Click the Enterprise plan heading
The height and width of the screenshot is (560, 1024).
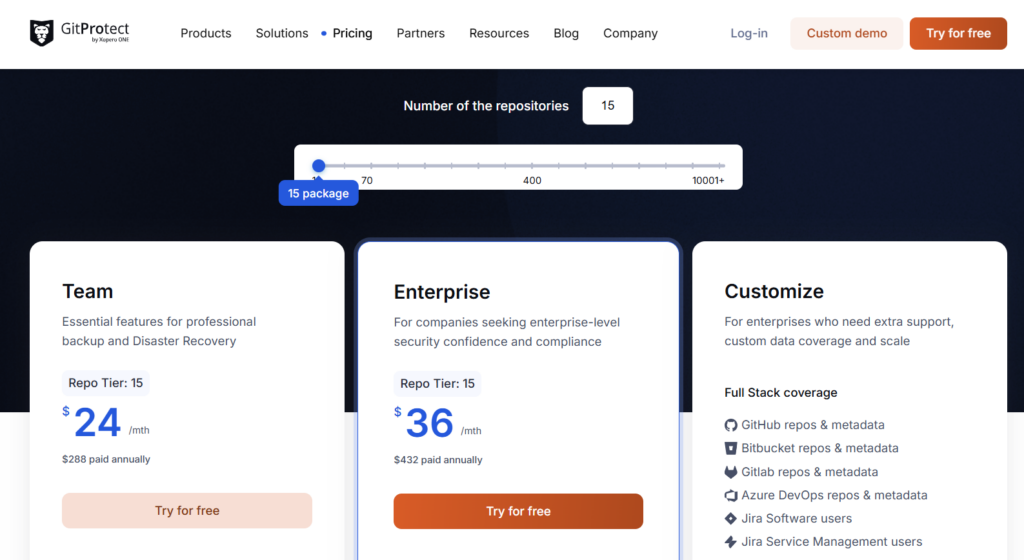(x=441, y=292)
